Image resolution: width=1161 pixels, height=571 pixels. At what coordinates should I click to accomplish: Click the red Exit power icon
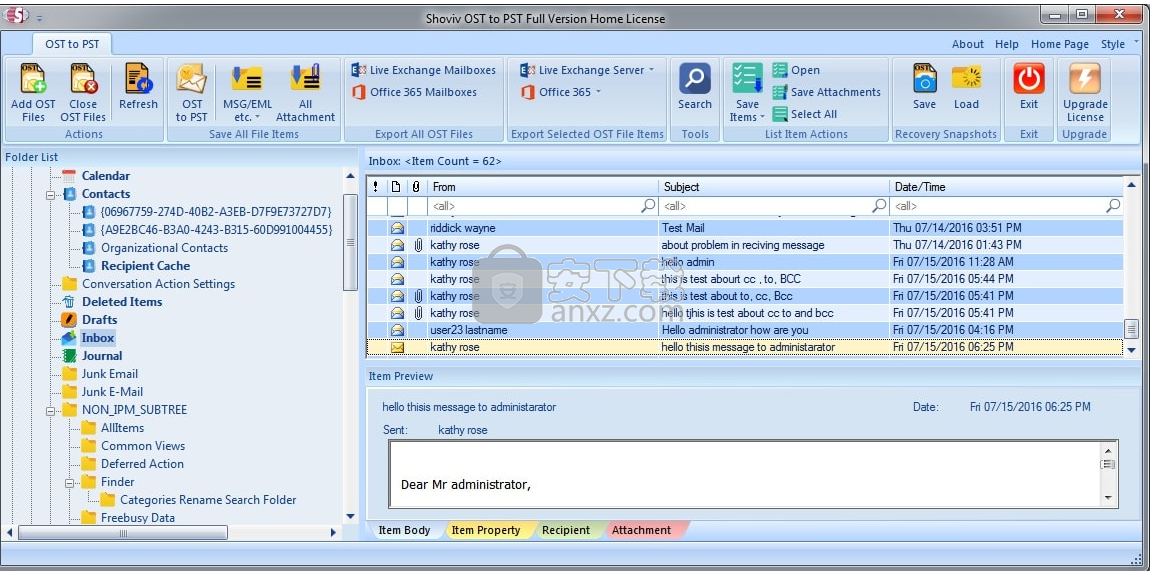click(1028, 79)
